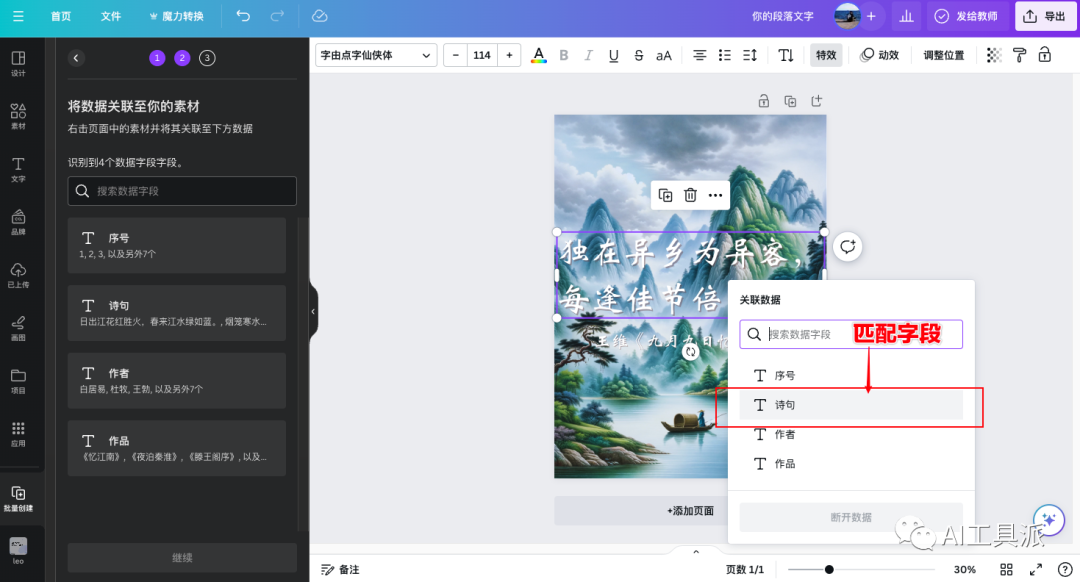Go back with the panel back arrow
Viewport: 1080px width, 582px height.
pyautogui.click(x=76, y=58)
